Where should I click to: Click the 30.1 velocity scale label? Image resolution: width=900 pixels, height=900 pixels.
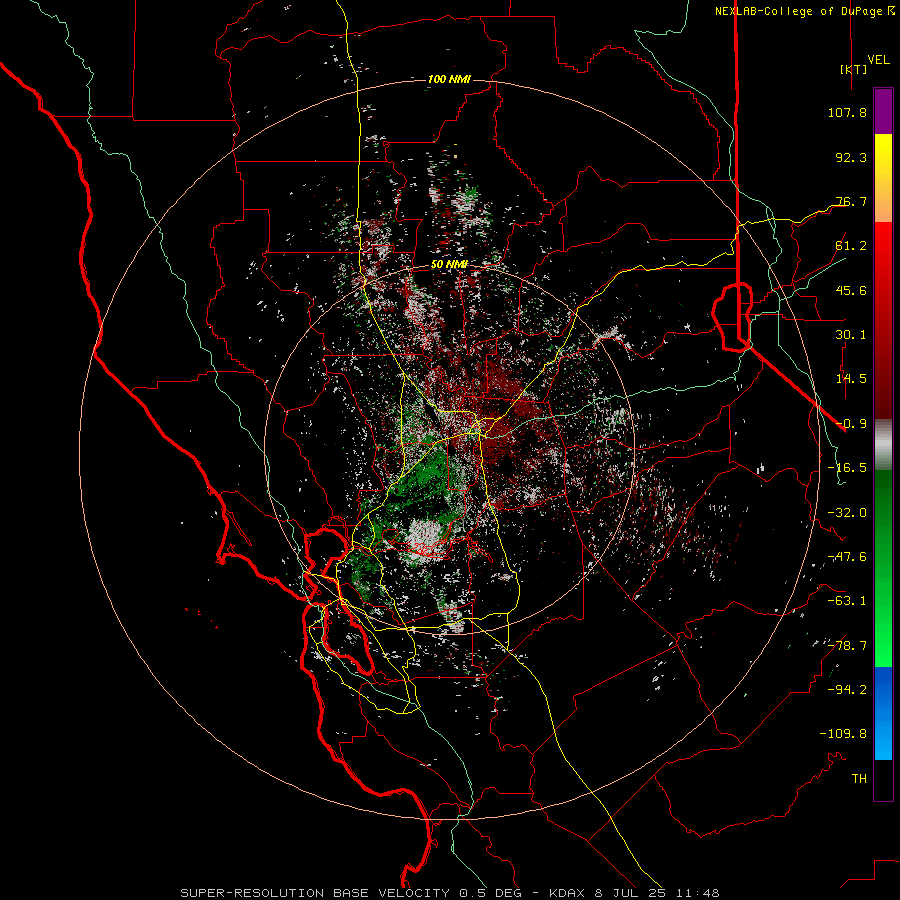(851, 335)
